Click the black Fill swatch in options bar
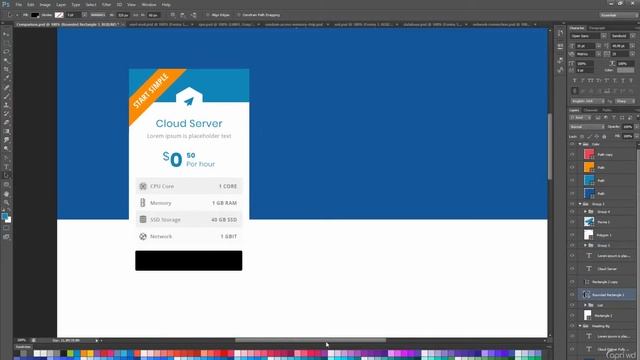The image size is (640, 360). (x=35, y=15)
